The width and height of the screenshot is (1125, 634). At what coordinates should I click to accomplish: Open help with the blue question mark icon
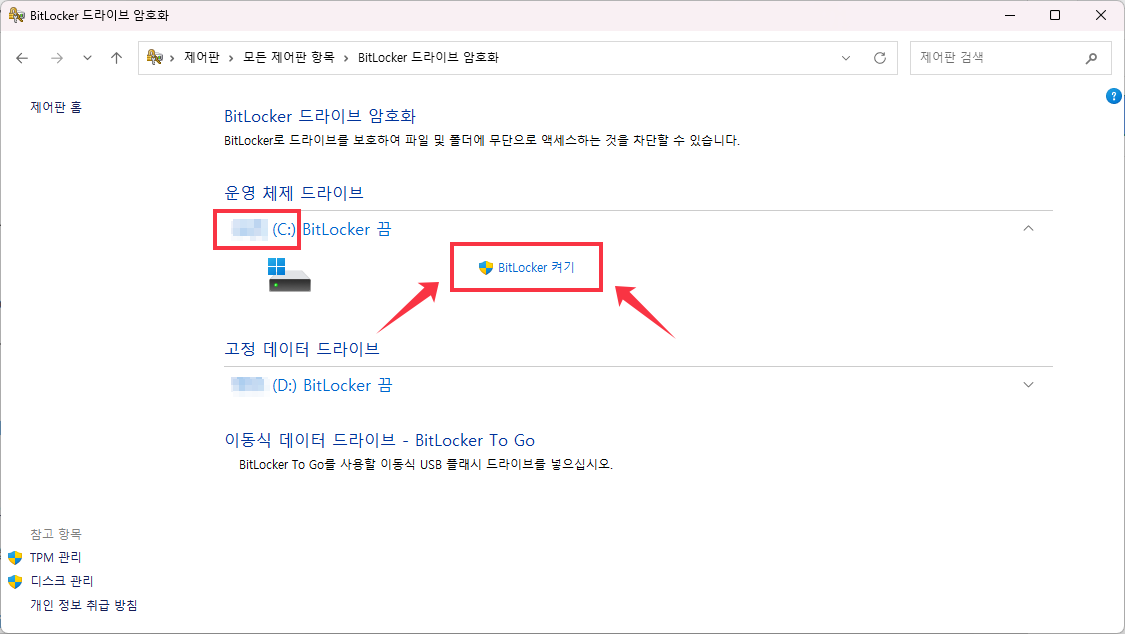(1113, 96)
